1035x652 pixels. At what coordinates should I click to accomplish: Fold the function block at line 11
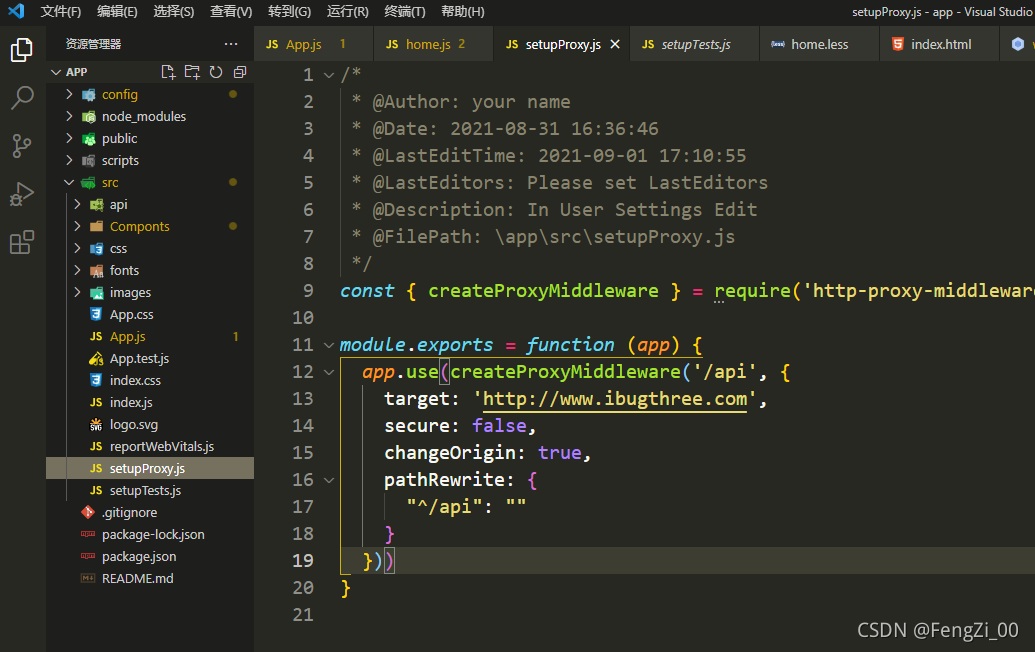coord(329,345)
